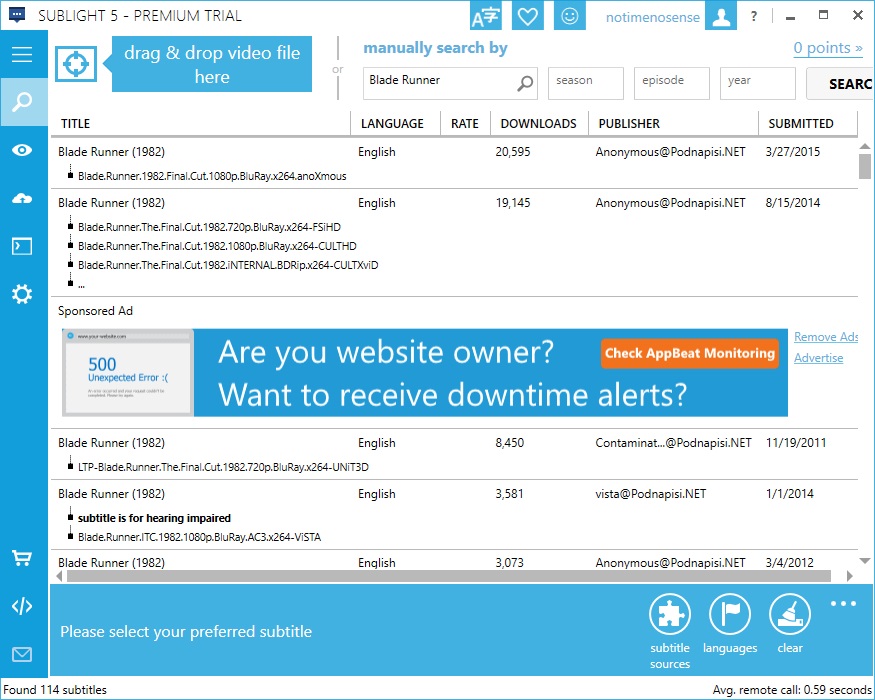Screen dimensions: 875x700
Task: Click release ending in 'x264-CULTHD'
Action: pyautogui.click(x=217, y=246)
